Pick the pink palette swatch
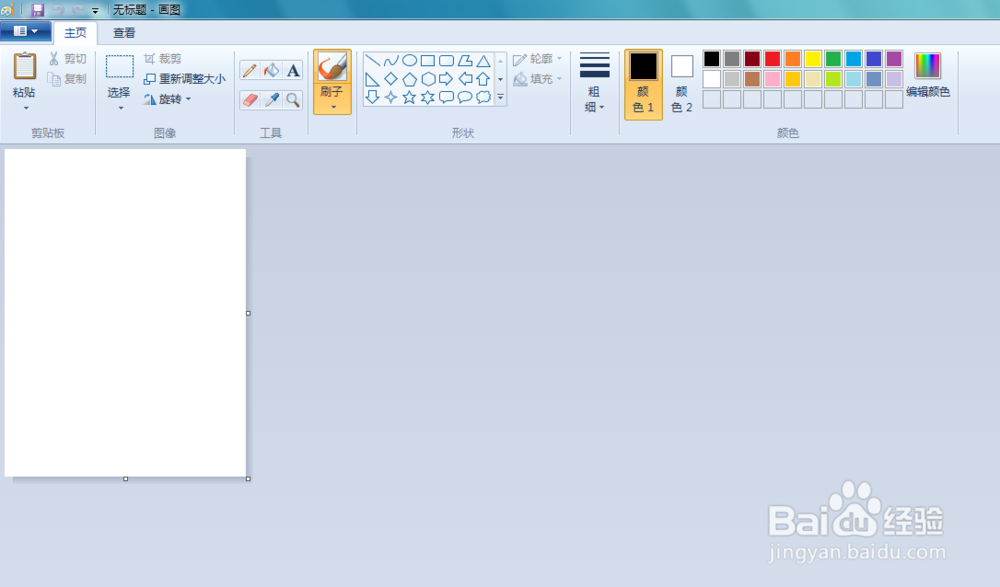Screen dimensions: 1000x587 772,79
